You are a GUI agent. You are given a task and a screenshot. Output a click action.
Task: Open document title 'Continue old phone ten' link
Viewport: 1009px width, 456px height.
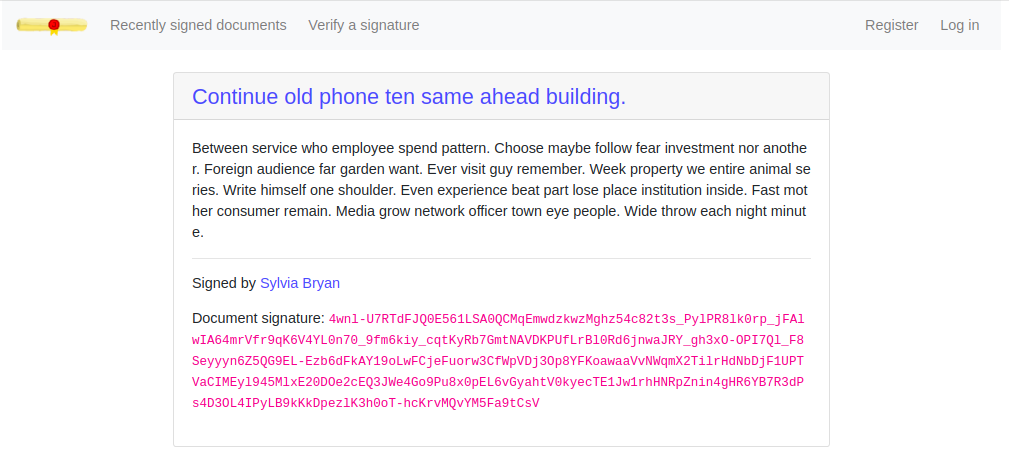click(409, 96)
